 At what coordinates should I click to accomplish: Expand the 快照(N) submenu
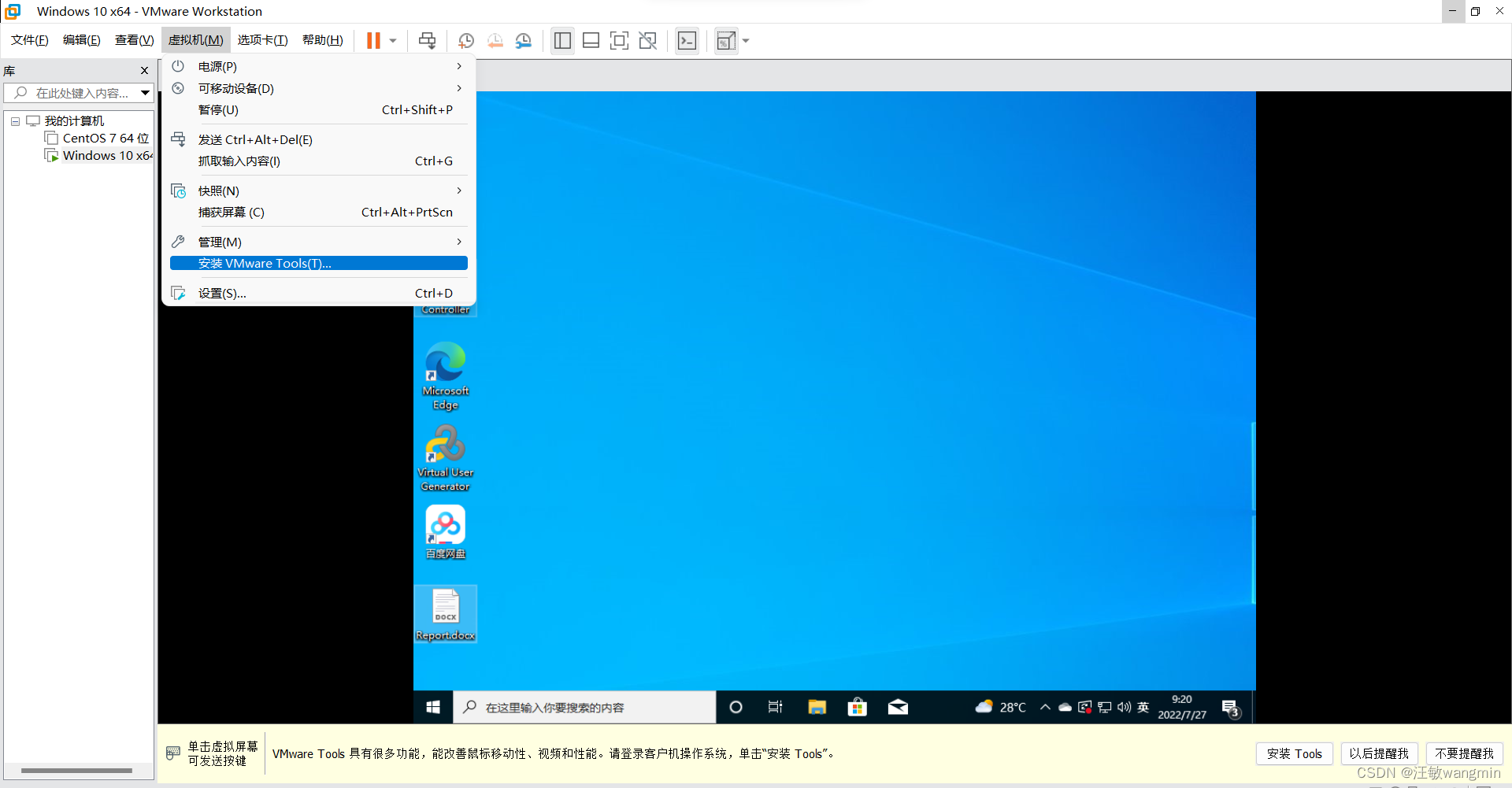318,191
